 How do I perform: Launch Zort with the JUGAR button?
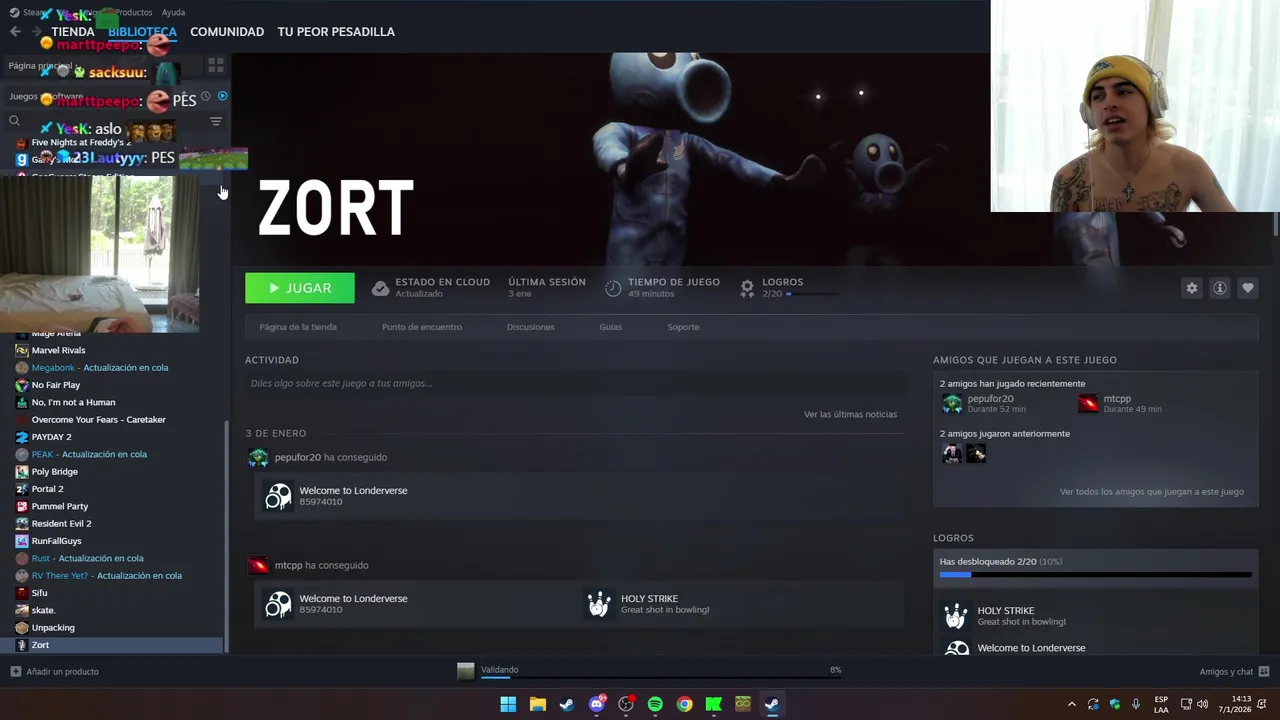pos(300,288)
